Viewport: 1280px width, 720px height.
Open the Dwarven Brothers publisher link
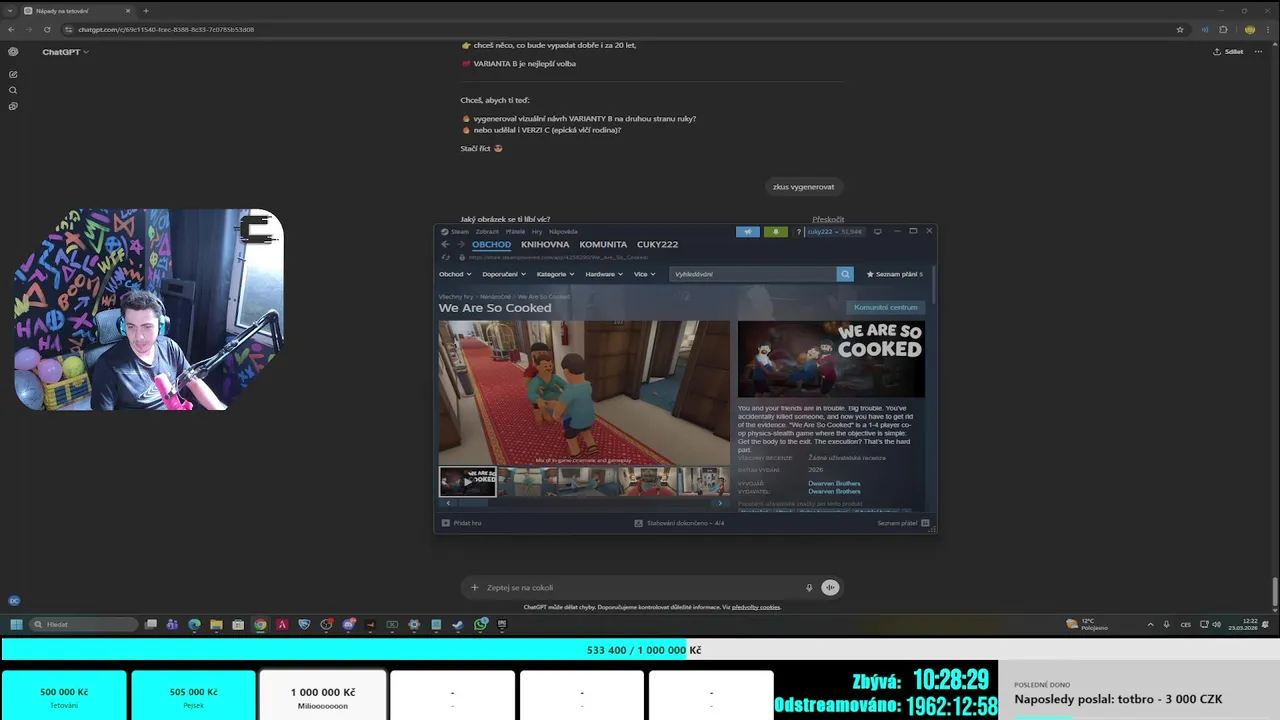834,491
